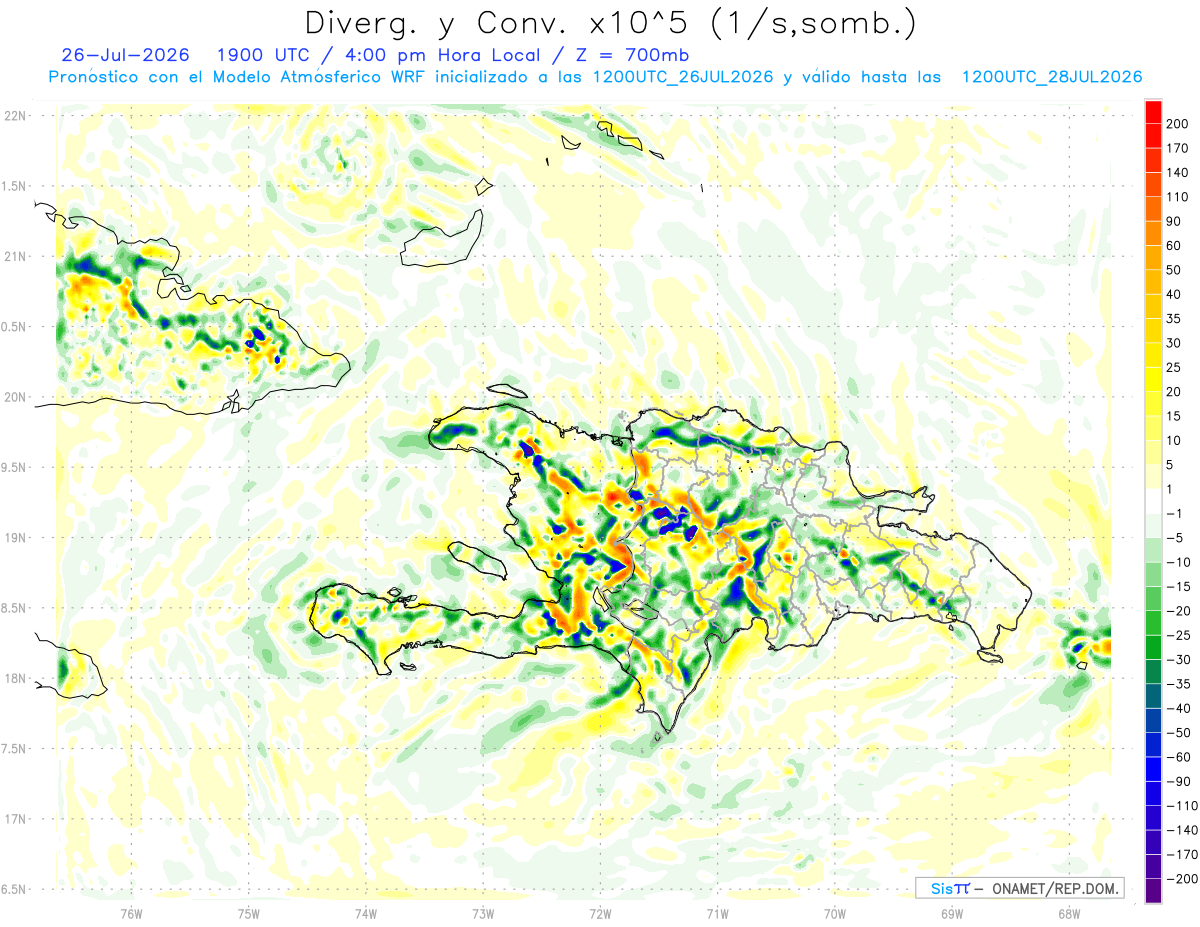Screen dimensions: 1200x927
Task: Click the topmost red colorbar segment above 200
Action: [x=1153, y=110]
